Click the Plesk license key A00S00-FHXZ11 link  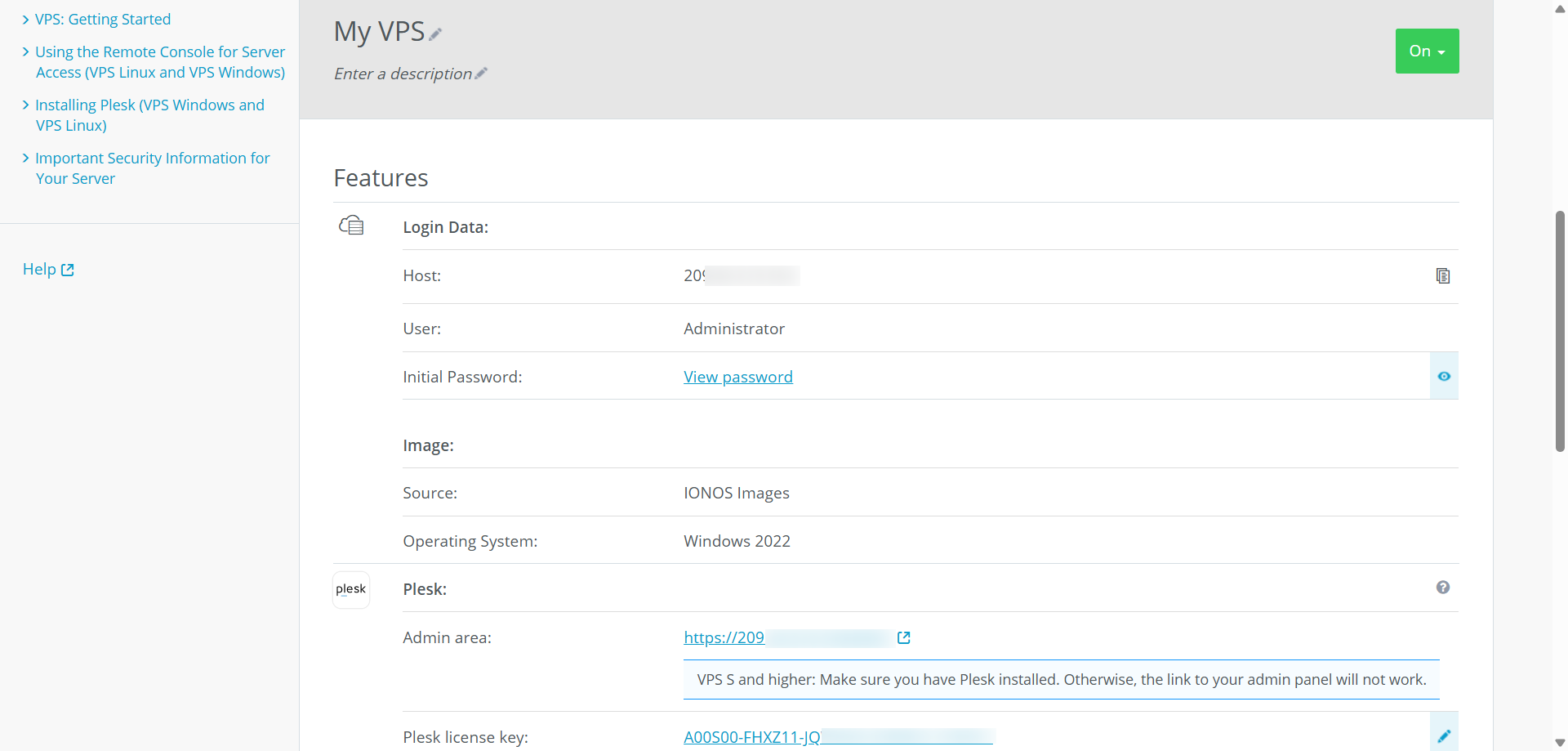click(838, 736)
